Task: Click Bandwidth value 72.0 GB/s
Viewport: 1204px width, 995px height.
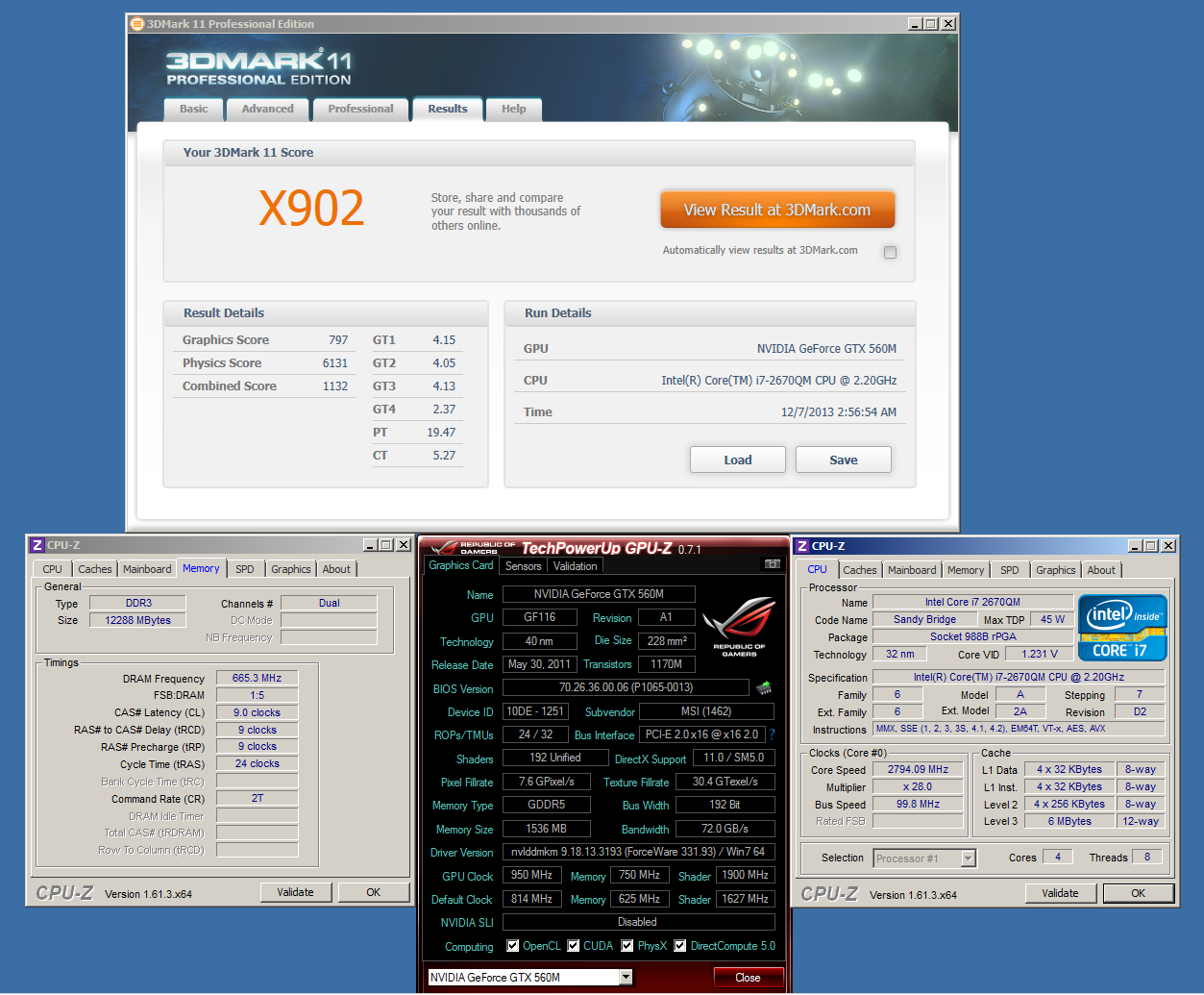Action: pyautogui.click(x=725, y=829)
